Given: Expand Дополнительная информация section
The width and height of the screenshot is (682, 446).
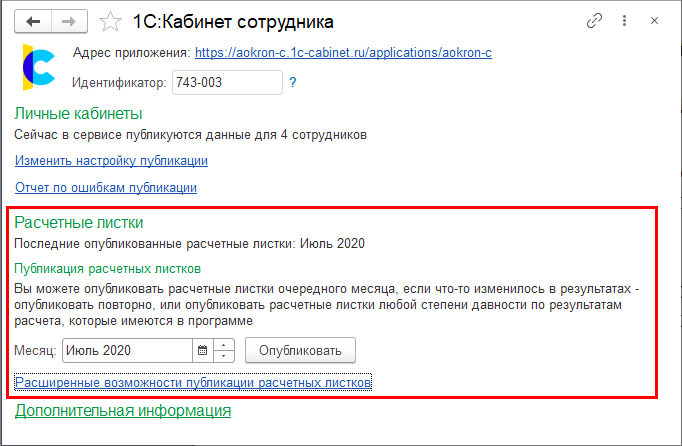Looking at the screenshot, I should 123,410.
